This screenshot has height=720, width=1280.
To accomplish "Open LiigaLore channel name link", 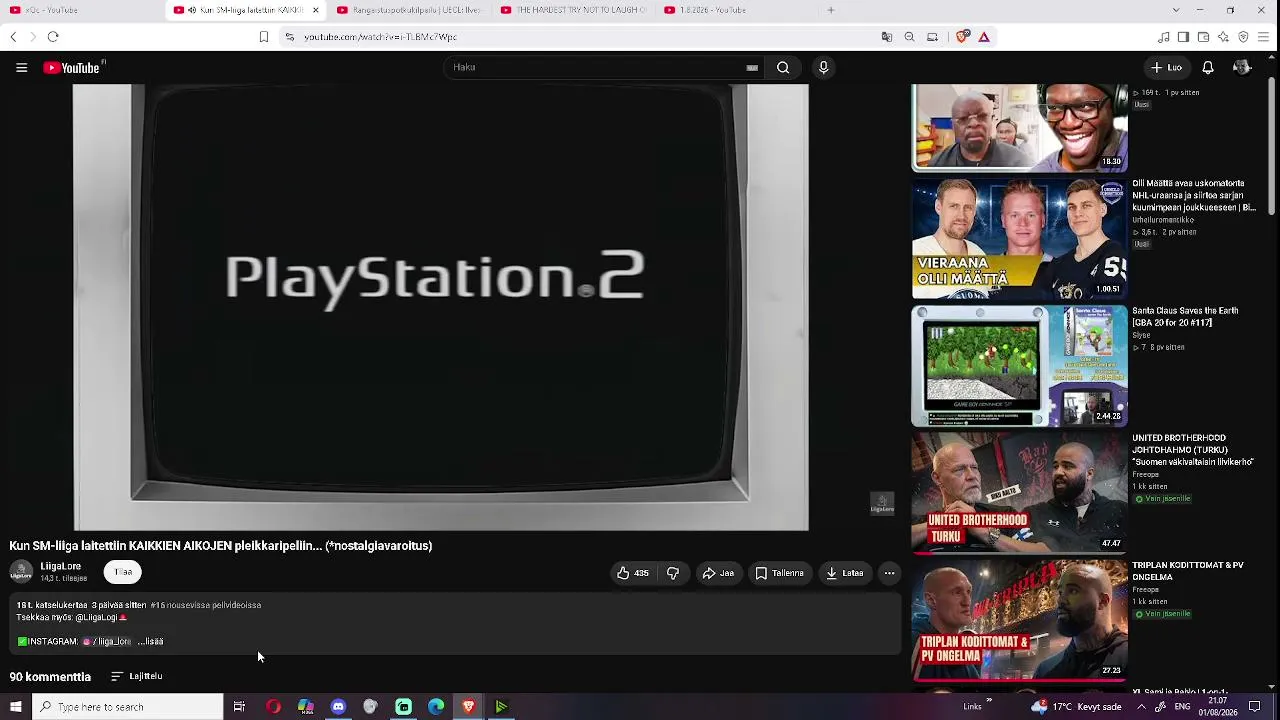I will pyautogui.click(x=61, y=566).
